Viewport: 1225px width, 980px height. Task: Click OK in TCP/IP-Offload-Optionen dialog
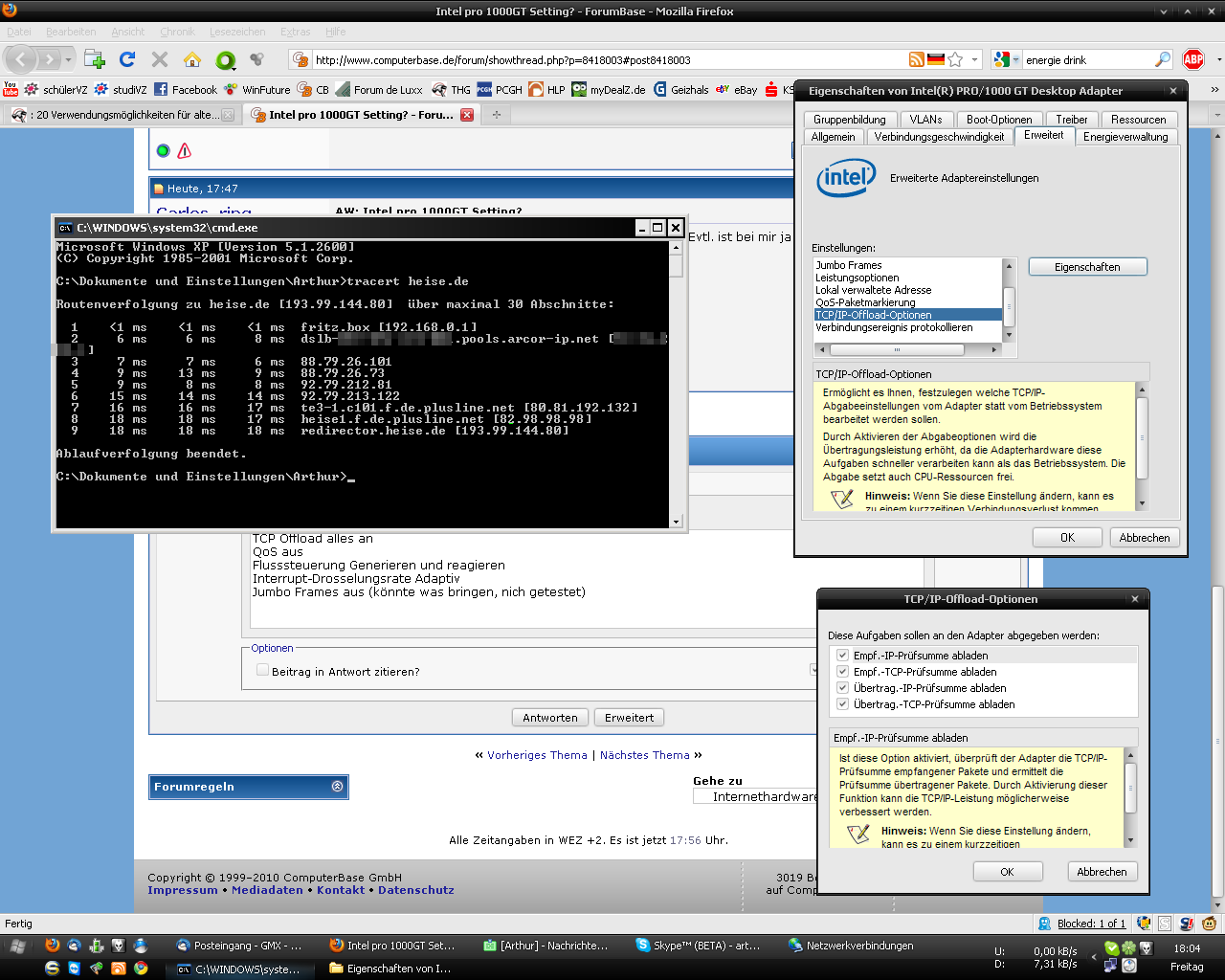click(x=1007, y=872)
